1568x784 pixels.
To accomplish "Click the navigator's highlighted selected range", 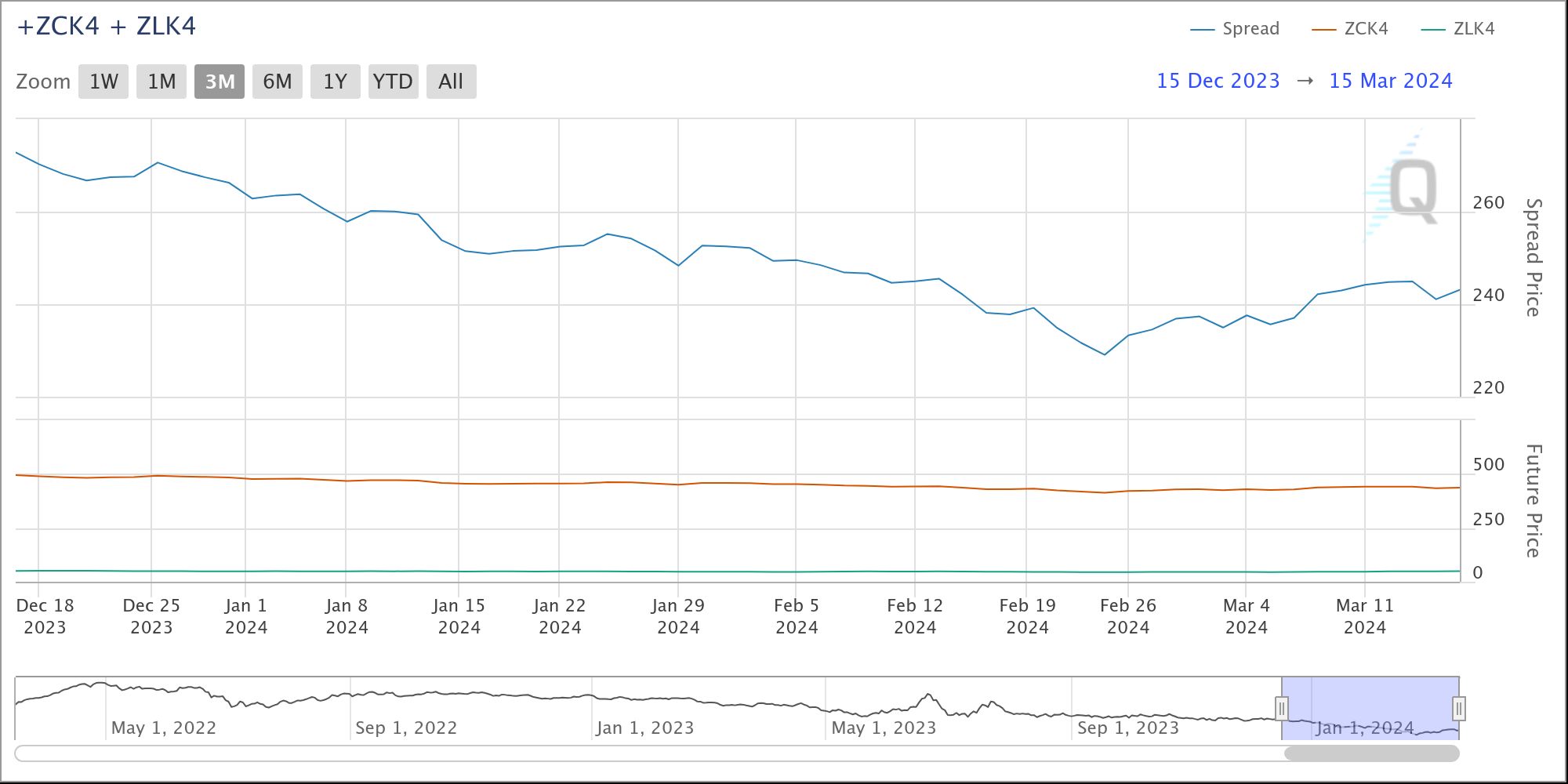I will click(1370, 702).
